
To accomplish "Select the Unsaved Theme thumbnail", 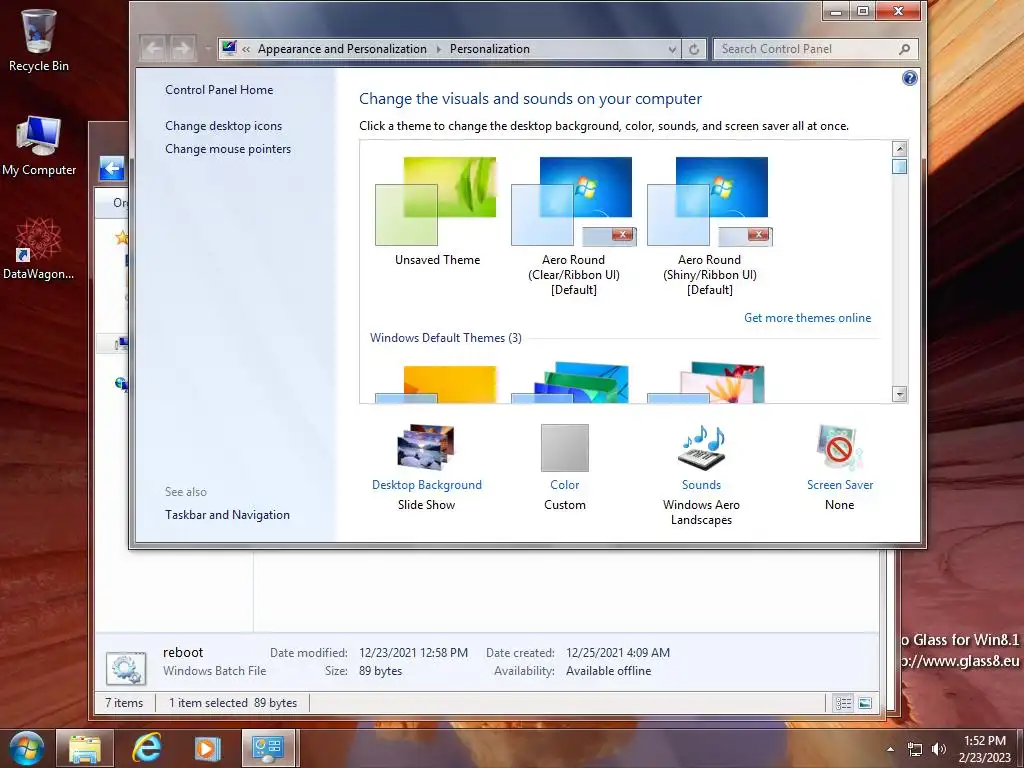I will (x=436, y=201).
